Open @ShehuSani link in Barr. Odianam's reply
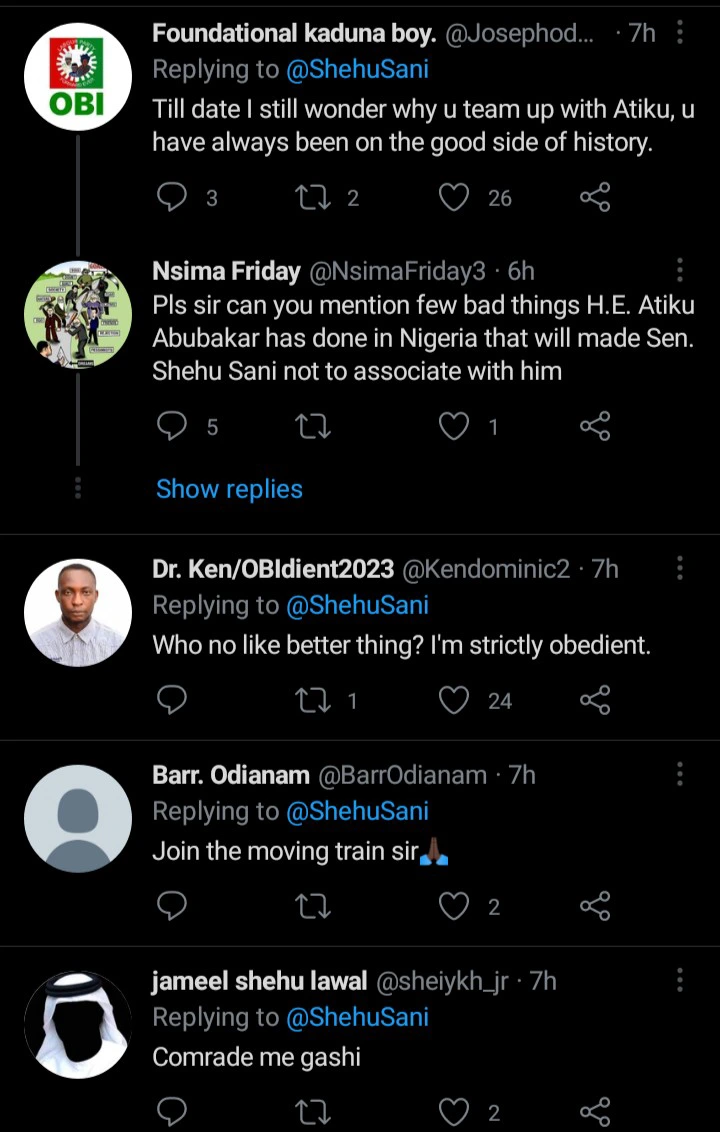720x1132 pixels. click(x=357, y=812)
